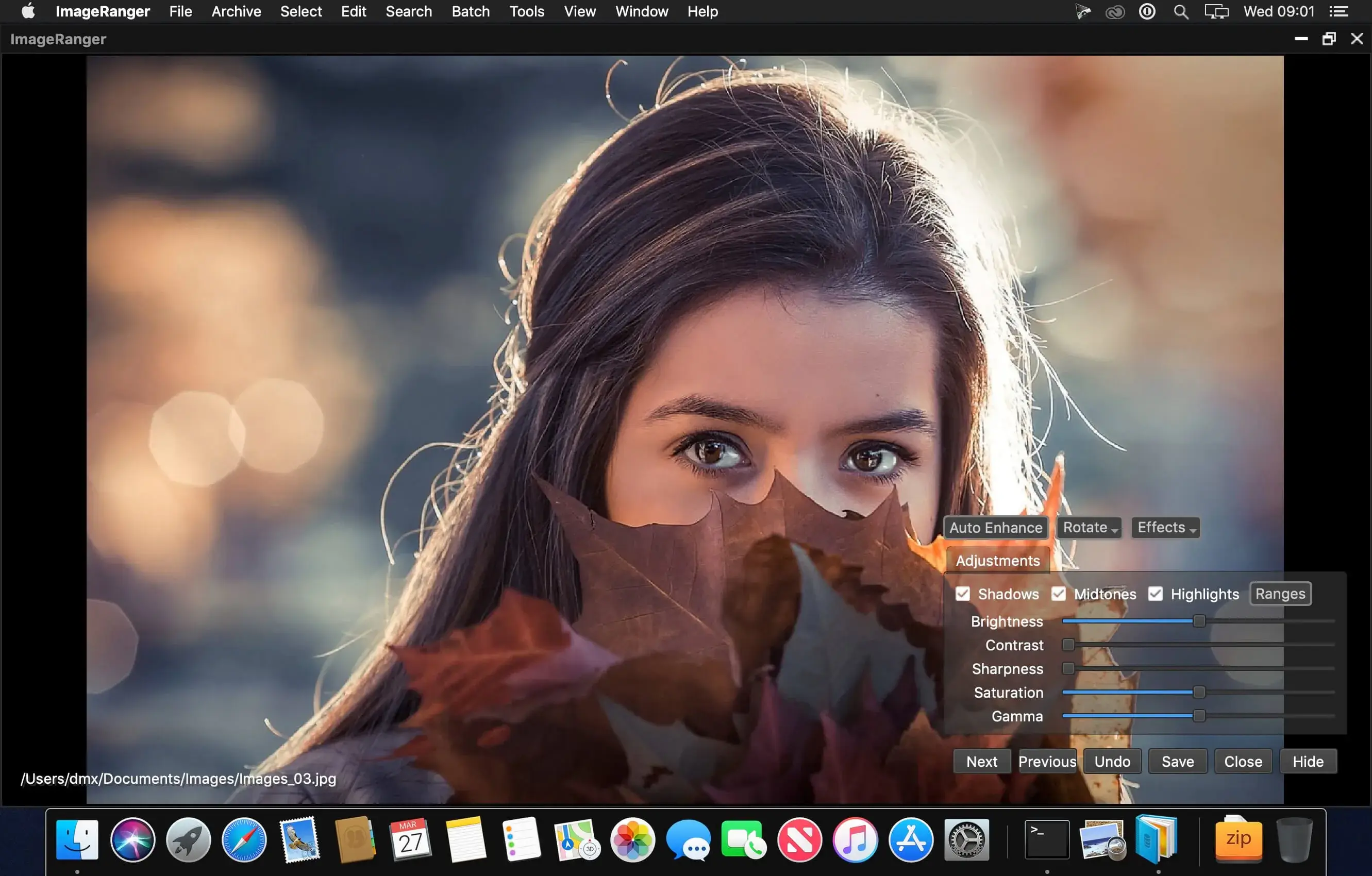Open Photos from the Dock

[631, 839]
